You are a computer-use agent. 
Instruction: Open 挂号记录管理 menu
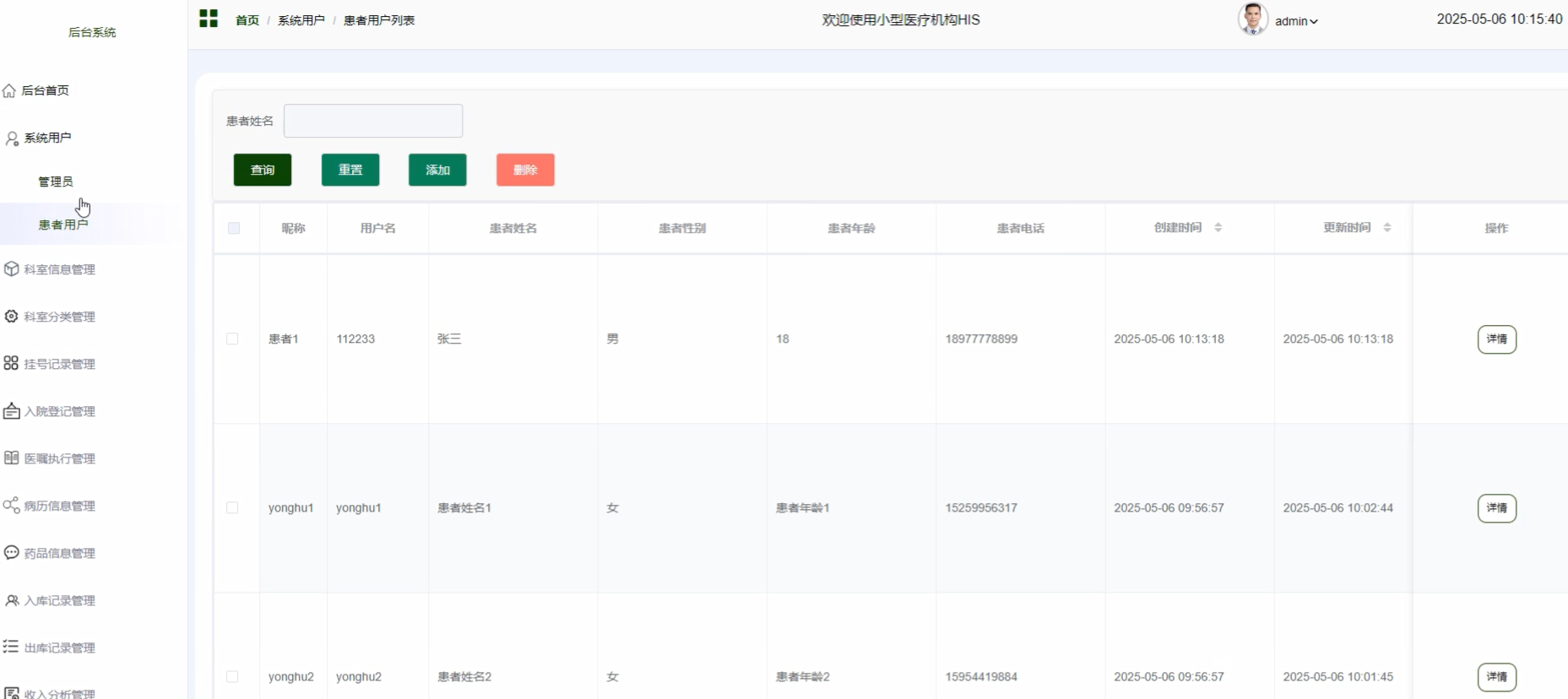59,364
